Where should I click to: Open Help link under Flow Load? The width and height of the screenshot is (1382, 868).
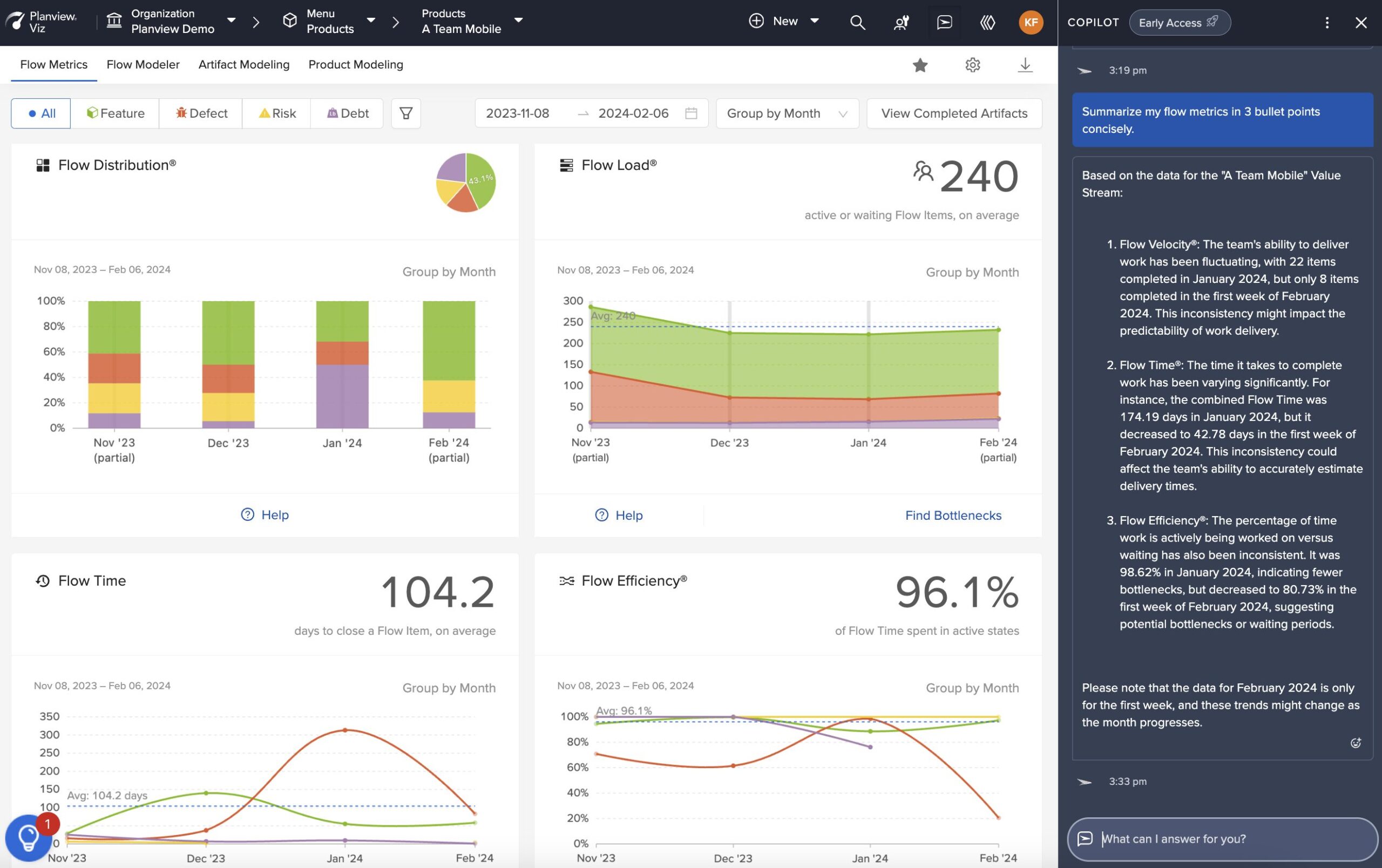pos(619,516)
